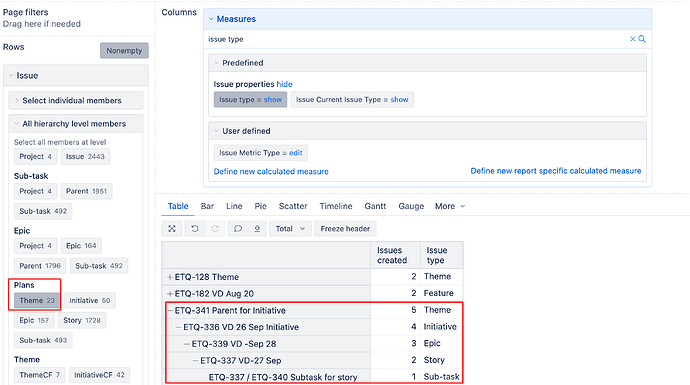Viewport: 690px width, 385px height.
Task: Select the ThemeCF 7 level
Action: 40,375
